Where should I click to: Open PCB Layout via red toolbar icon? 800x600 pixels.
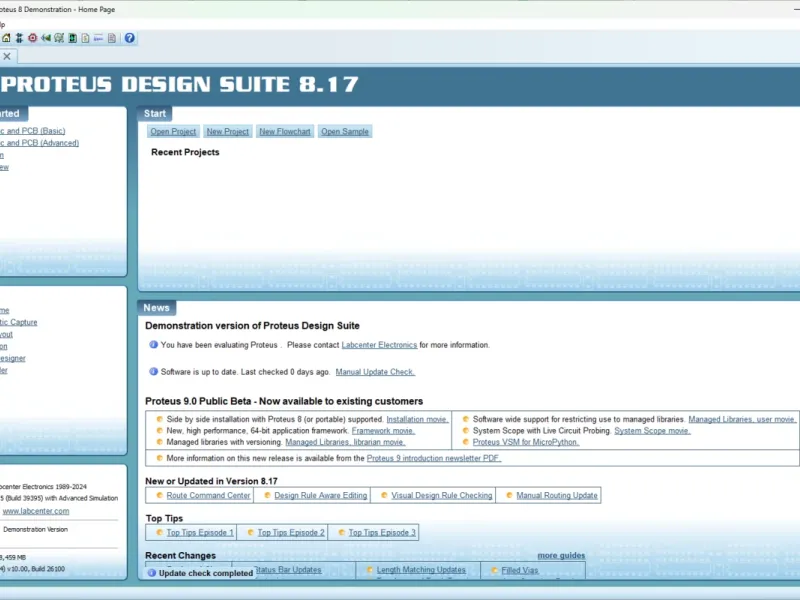[33, 38]
